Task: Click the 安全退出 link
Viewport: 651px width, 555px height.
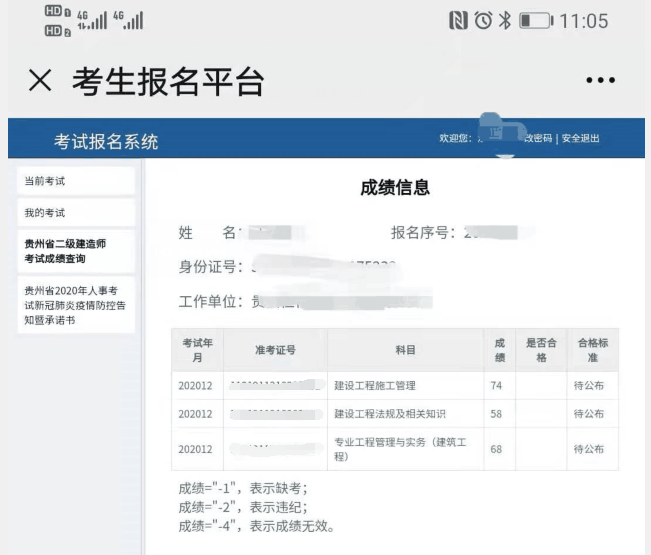Action: pyautogui.click(x=580, y=139)
